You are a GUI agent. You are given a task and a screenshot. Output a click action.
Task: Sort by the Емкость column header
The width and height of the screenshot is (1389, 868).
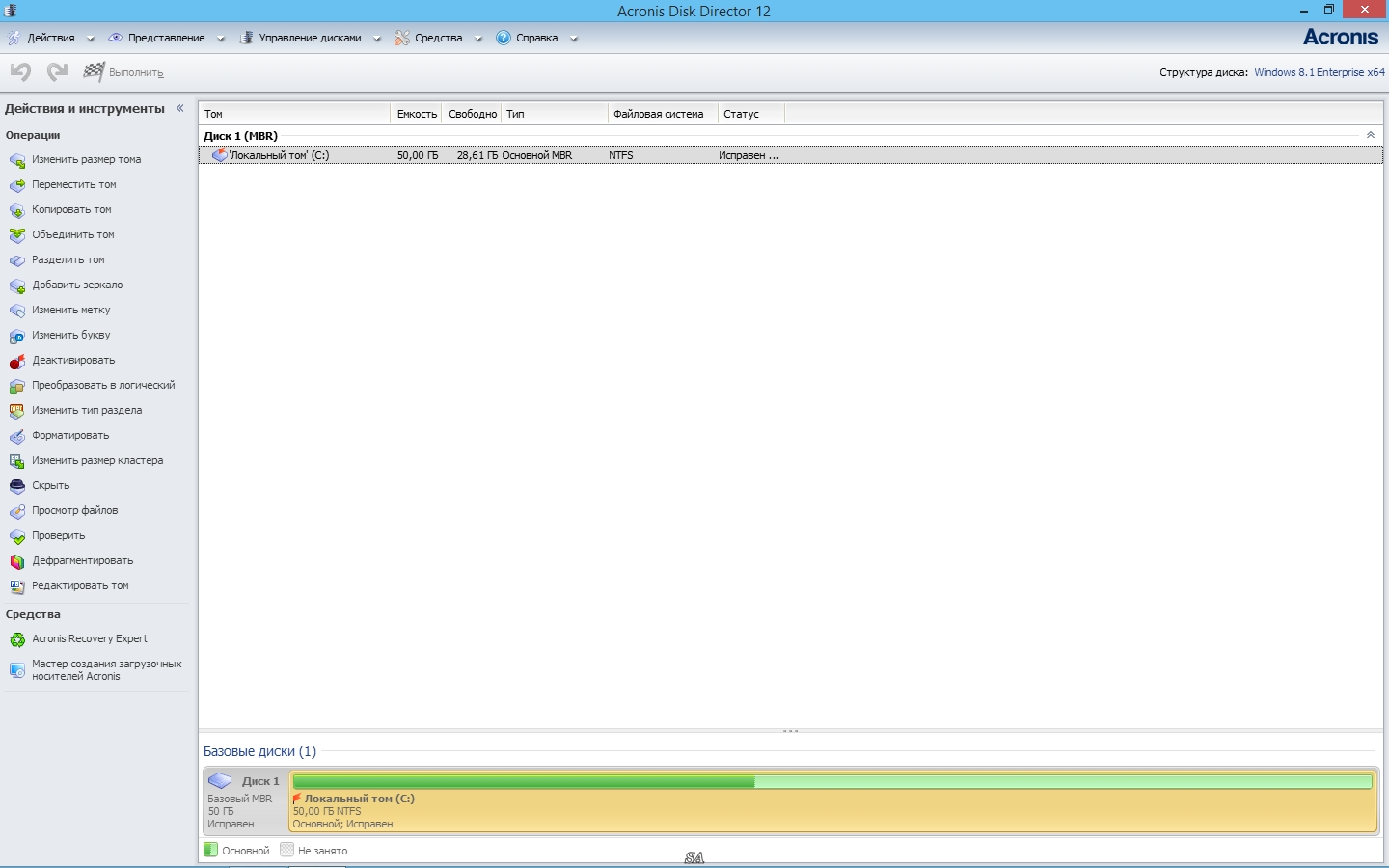tap(417, 114)
